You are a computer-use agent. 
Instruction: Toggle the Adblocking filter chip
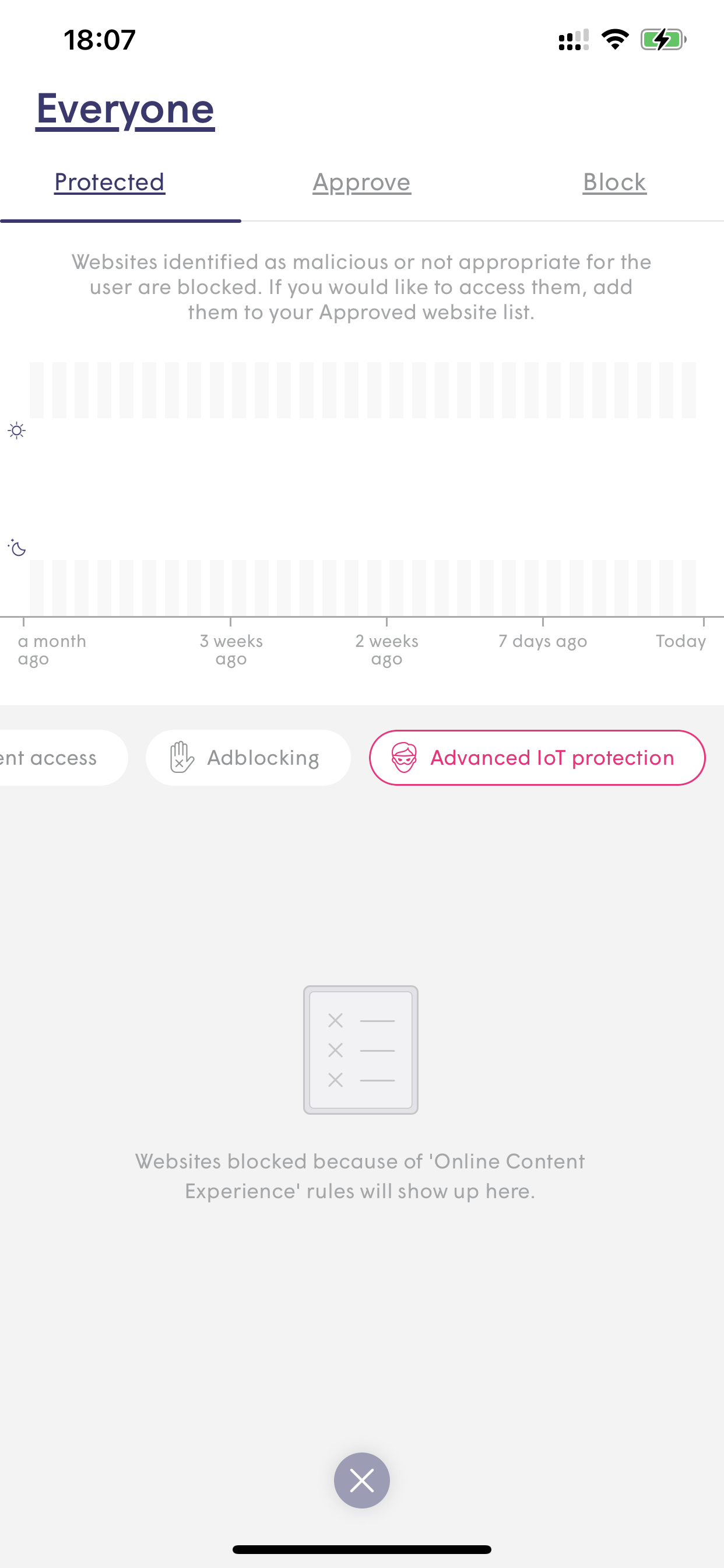click(248, 757)
